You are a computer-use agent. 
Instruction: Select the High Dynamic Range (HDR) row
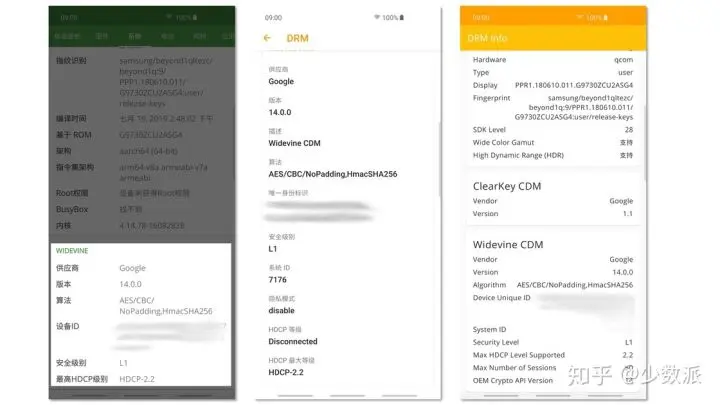coord(553,155)
